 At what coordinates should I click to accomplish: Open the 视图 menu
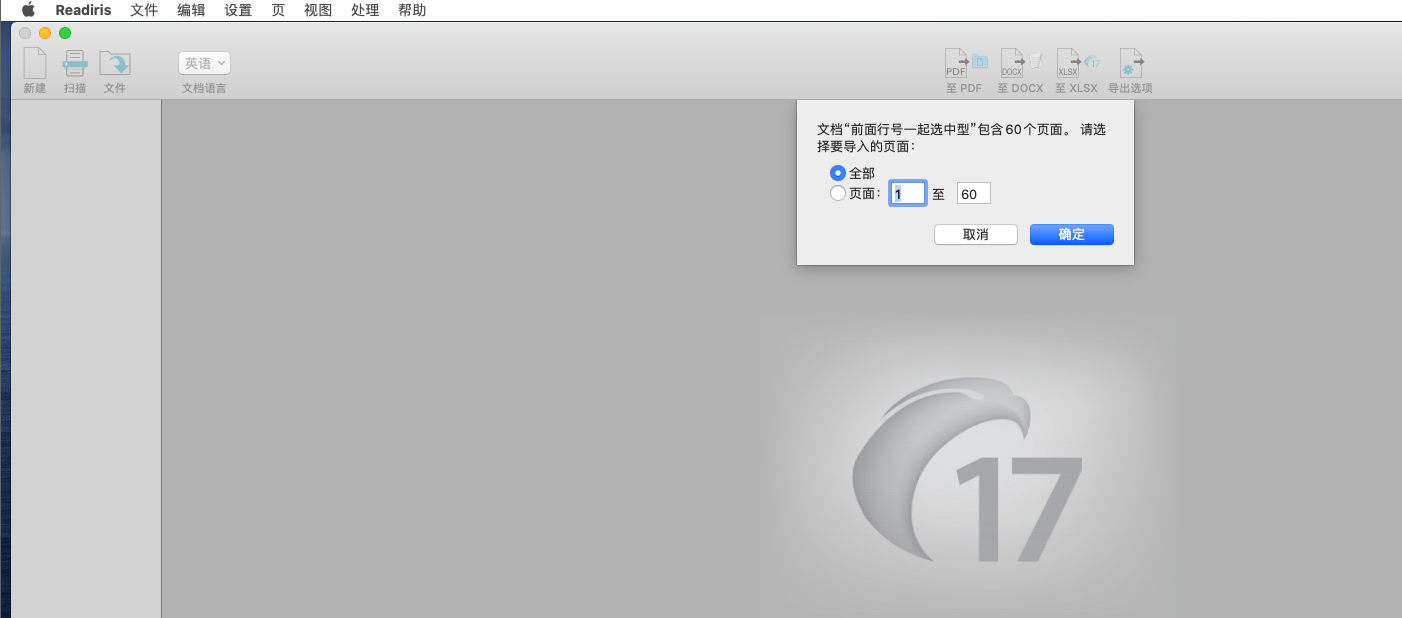pos(318,10)
